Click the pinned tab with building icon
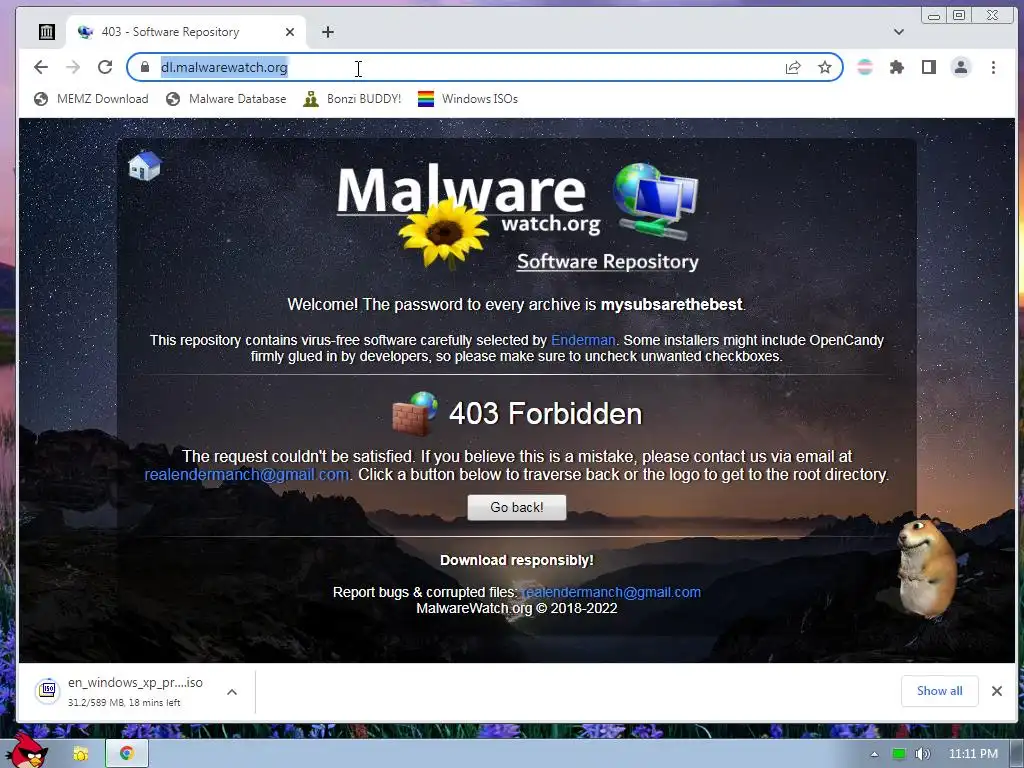The height and width of the screenshot is (768, 1024). click(46, 31)
